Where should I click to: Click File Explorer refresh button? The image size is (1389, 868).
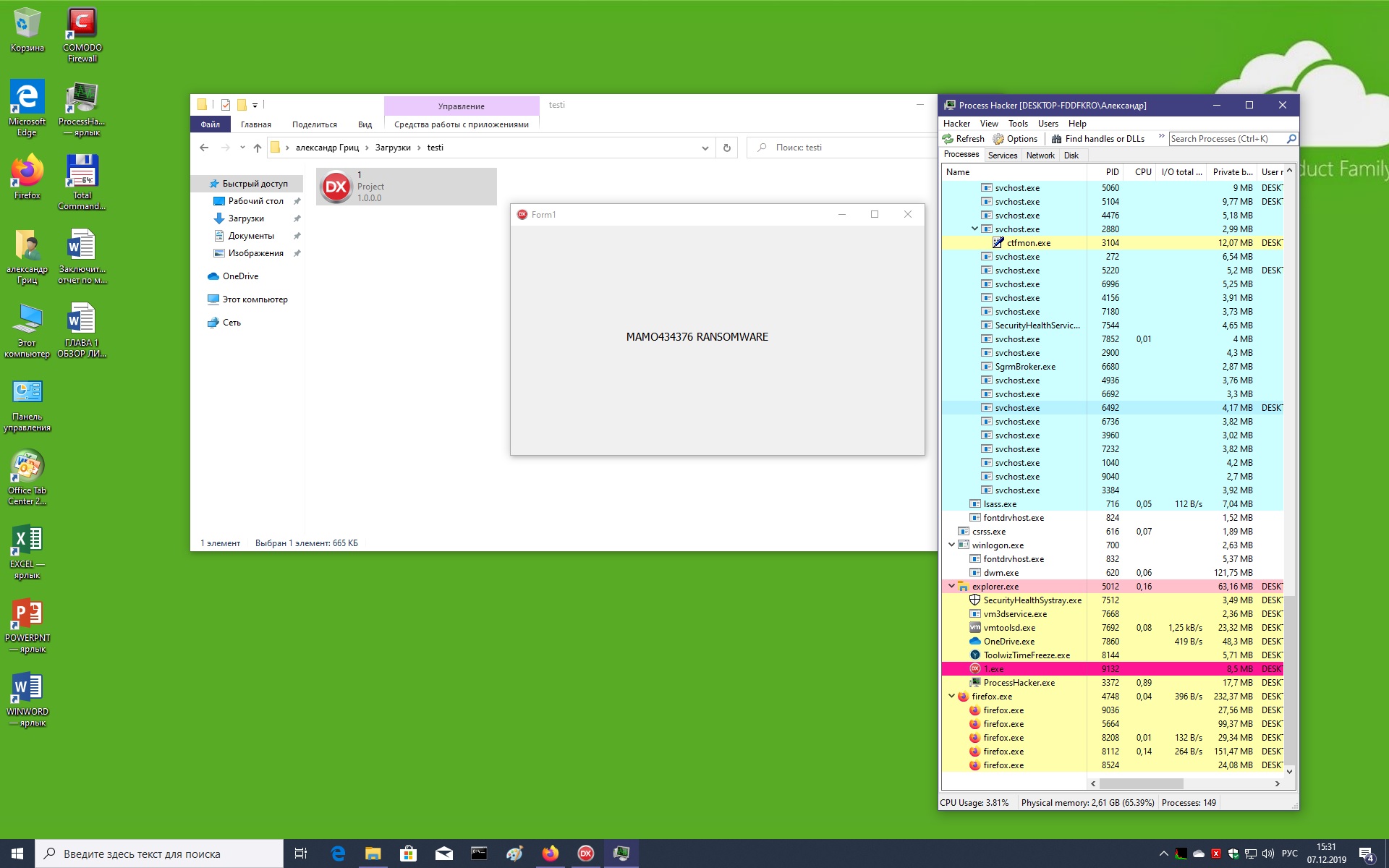coord(727,148)
